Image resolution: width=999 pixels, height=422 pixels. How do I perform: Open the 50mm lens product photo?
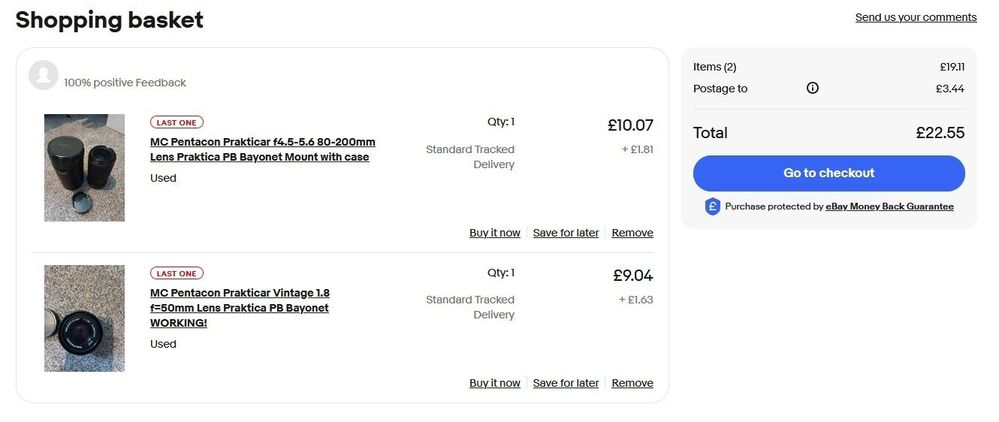(x=84, y=318)
